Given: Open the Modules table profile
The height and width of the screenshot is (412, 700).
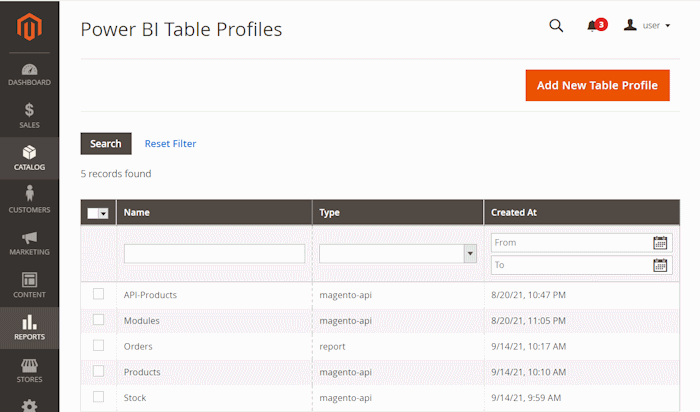Looking at the screenshot, I should pos(142,320).
